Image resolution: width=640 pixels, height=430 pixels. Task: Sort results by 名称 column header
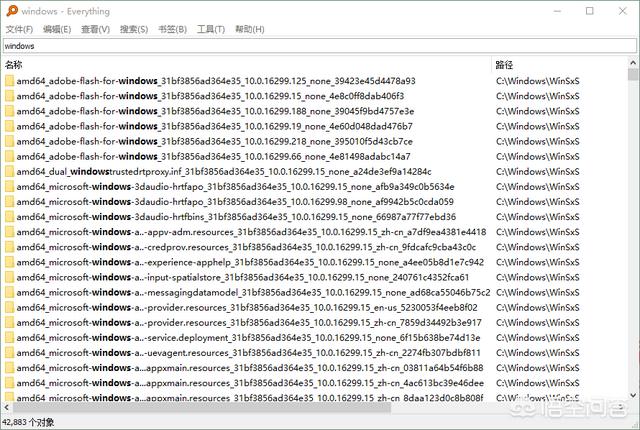pos(247,64)
